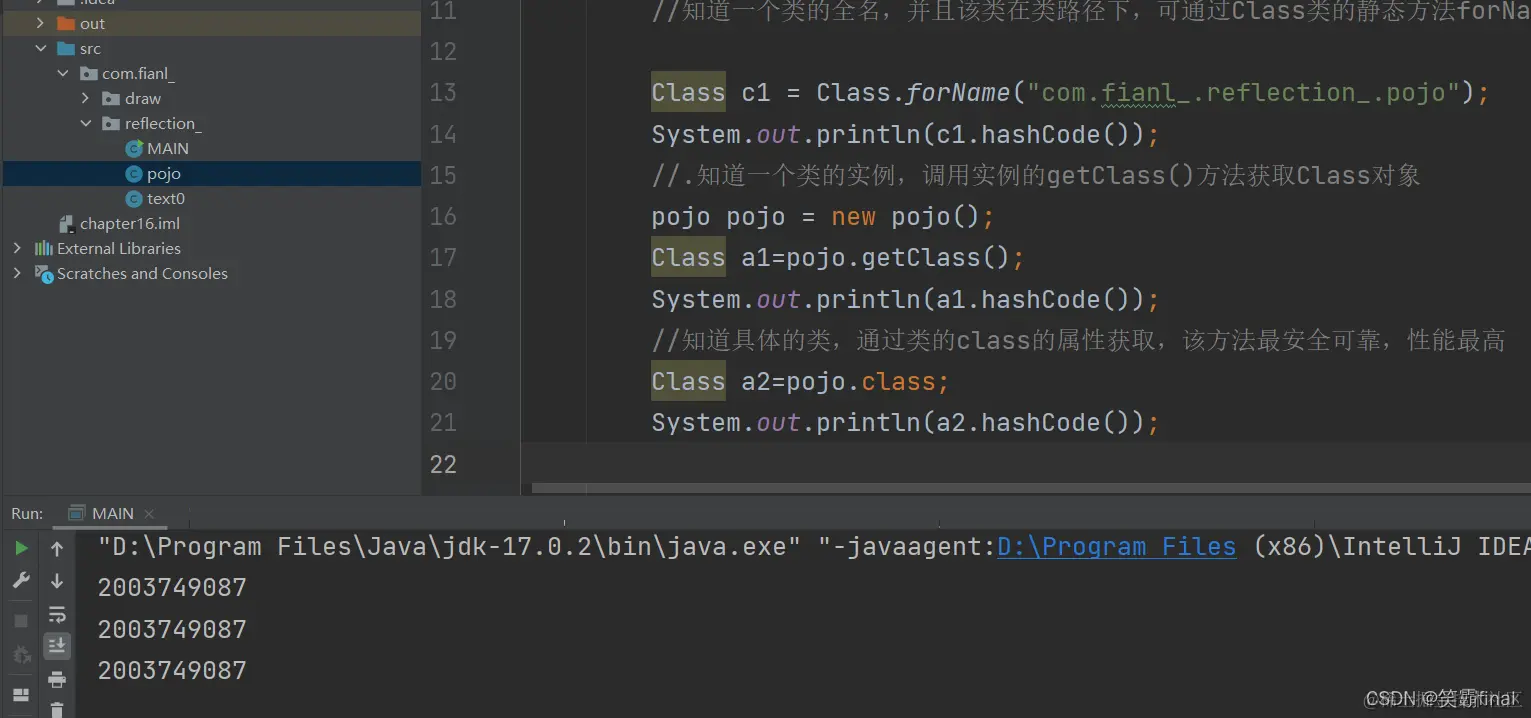This screenshot has height=718, width=1531.
Task: Clear console with the trash icon
Action: [57, 710]
